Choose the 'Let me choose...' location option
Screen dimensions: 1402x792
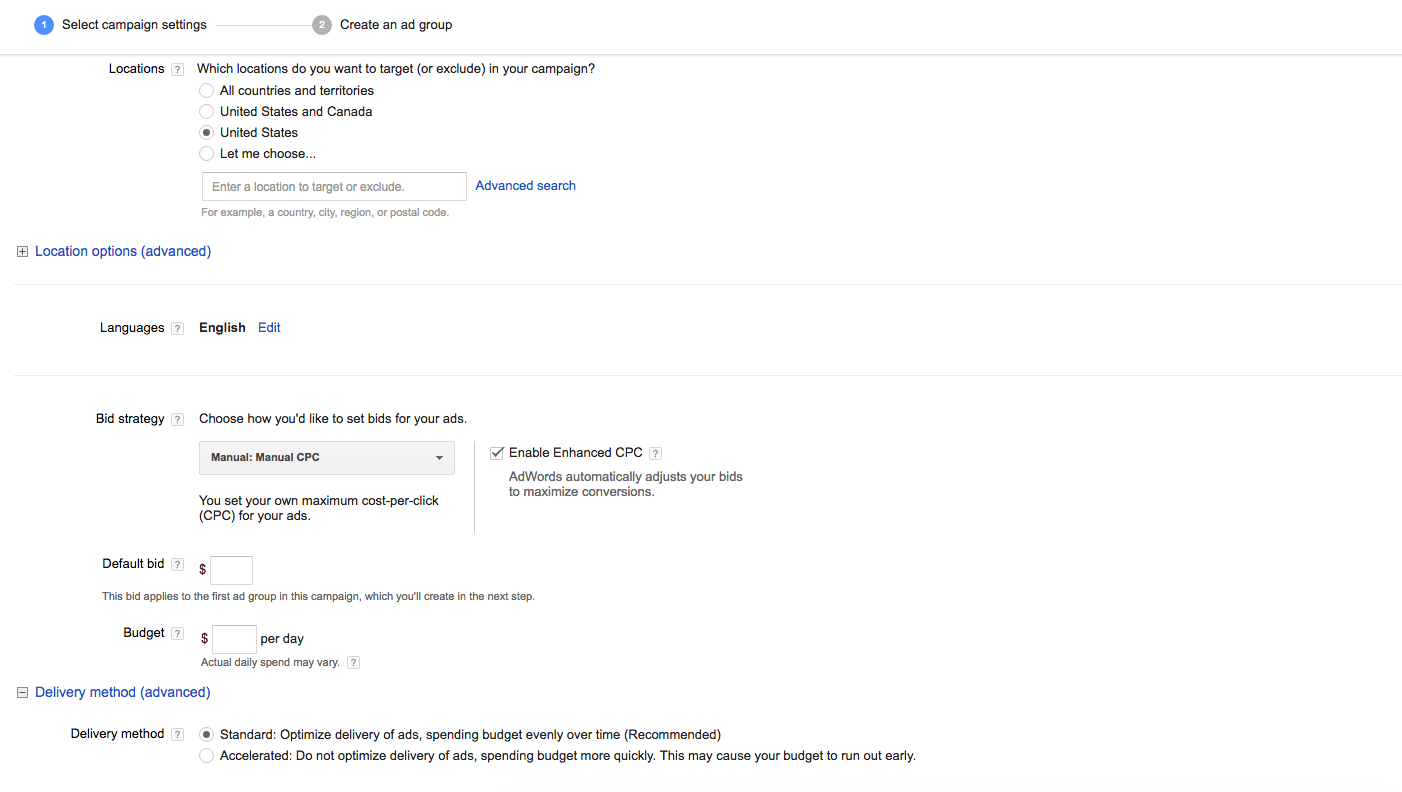(x=206, y=153)
